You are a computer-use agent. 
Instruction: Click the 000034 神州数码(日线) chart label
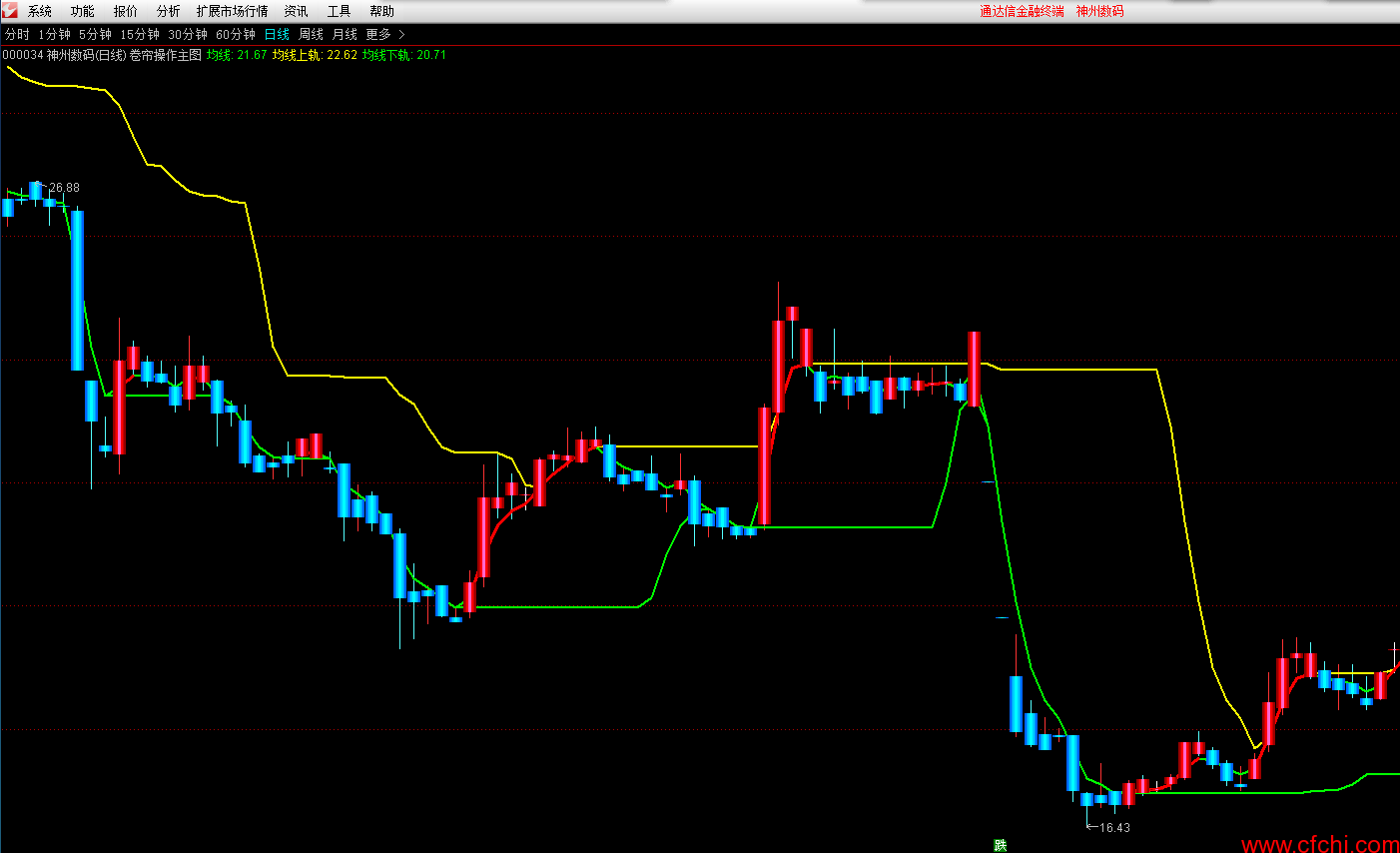point(65,55)
